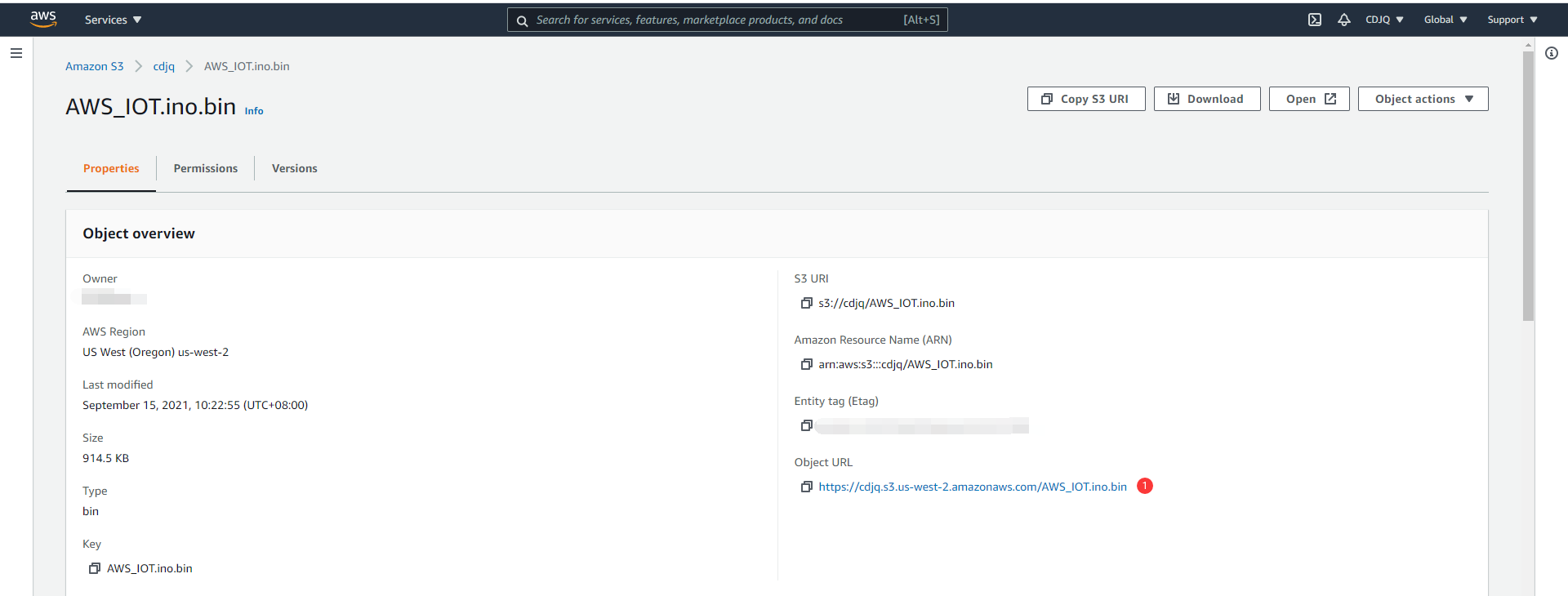Select the 914.5 KB size value
1568x596 pixels.
click(105, 458)
